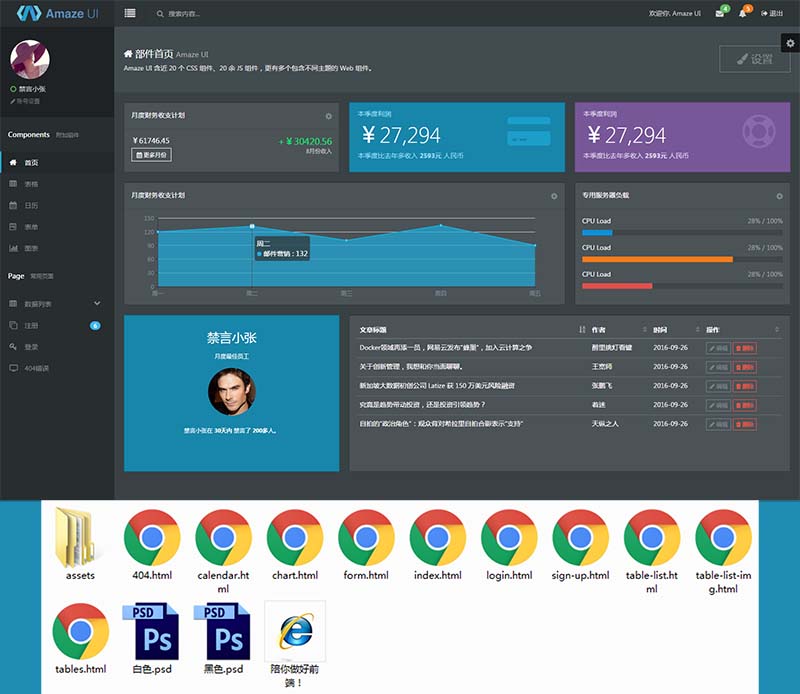Image resolution: width=800 pixels, height=694 pixels.
Task: Open the login.html file icon
Action: [509, 539]
